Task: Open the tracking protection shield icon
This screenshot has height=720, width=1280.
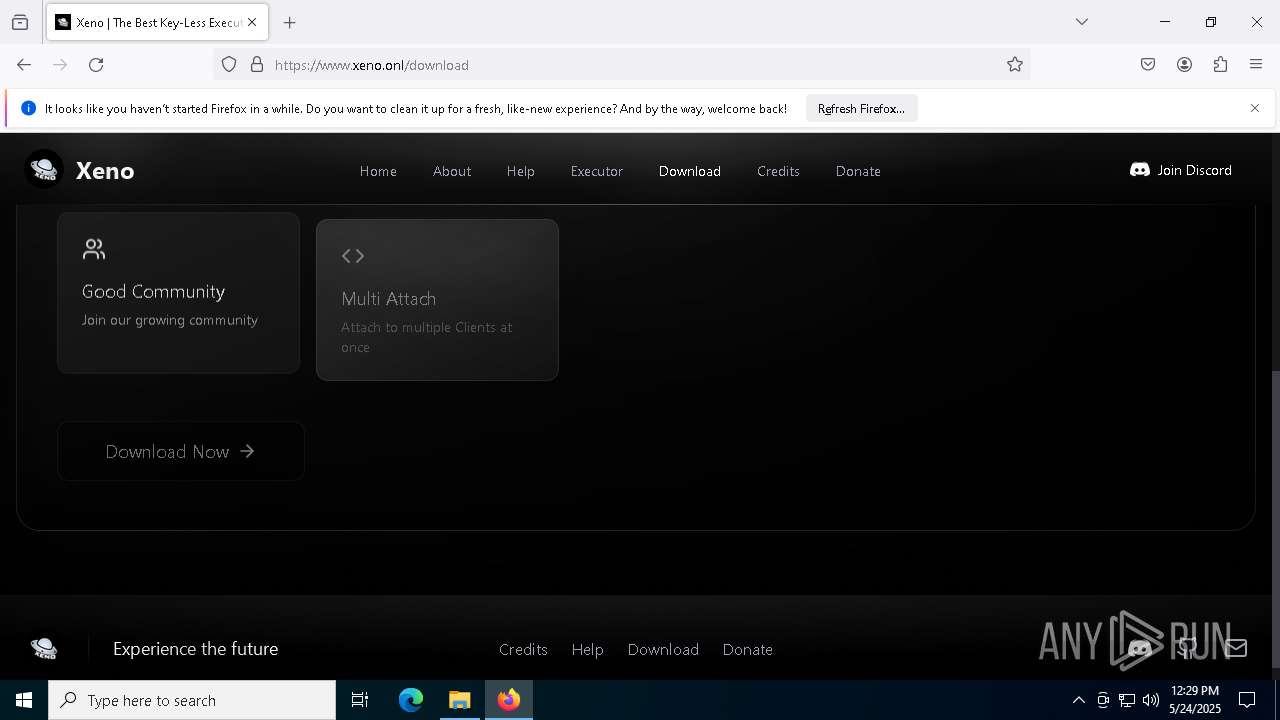Action: [229, 65]
